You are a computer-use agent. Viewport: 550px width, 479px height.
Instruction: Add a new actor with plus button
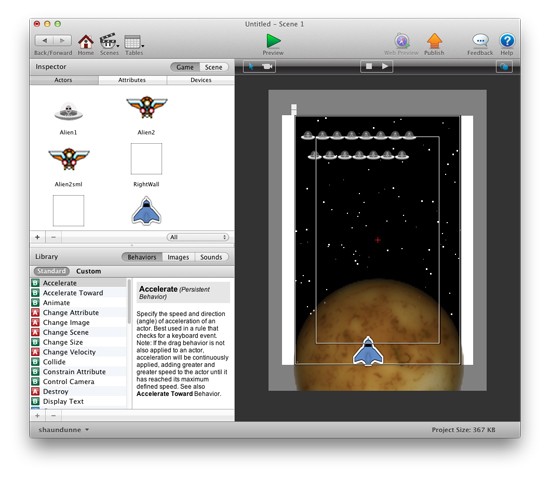tap(38, 237)
